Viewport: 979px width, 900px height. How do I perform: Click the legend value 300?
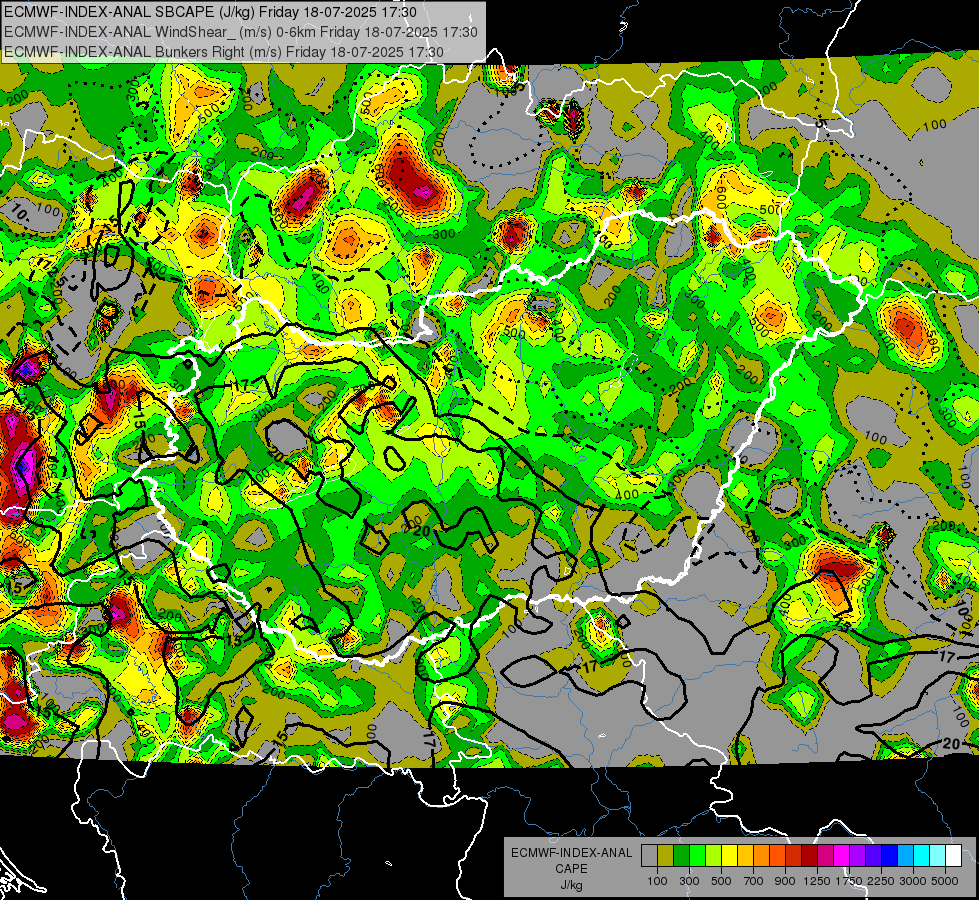tap(689, 881)
